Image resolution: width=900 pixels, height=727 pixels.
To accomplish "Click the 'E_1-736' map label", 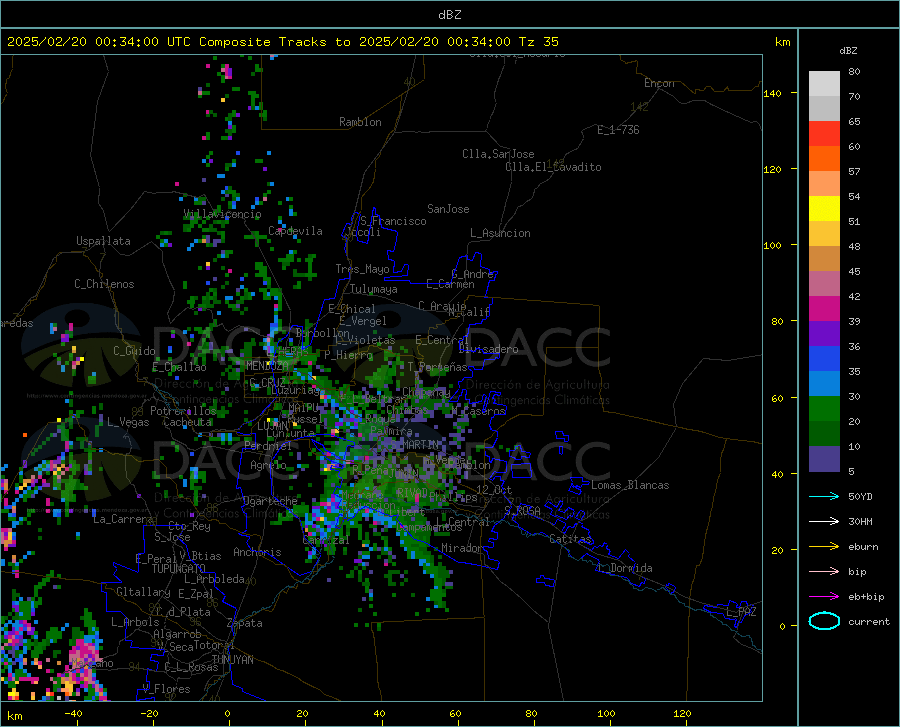I will pyautogui.click(x=618, y=130).
